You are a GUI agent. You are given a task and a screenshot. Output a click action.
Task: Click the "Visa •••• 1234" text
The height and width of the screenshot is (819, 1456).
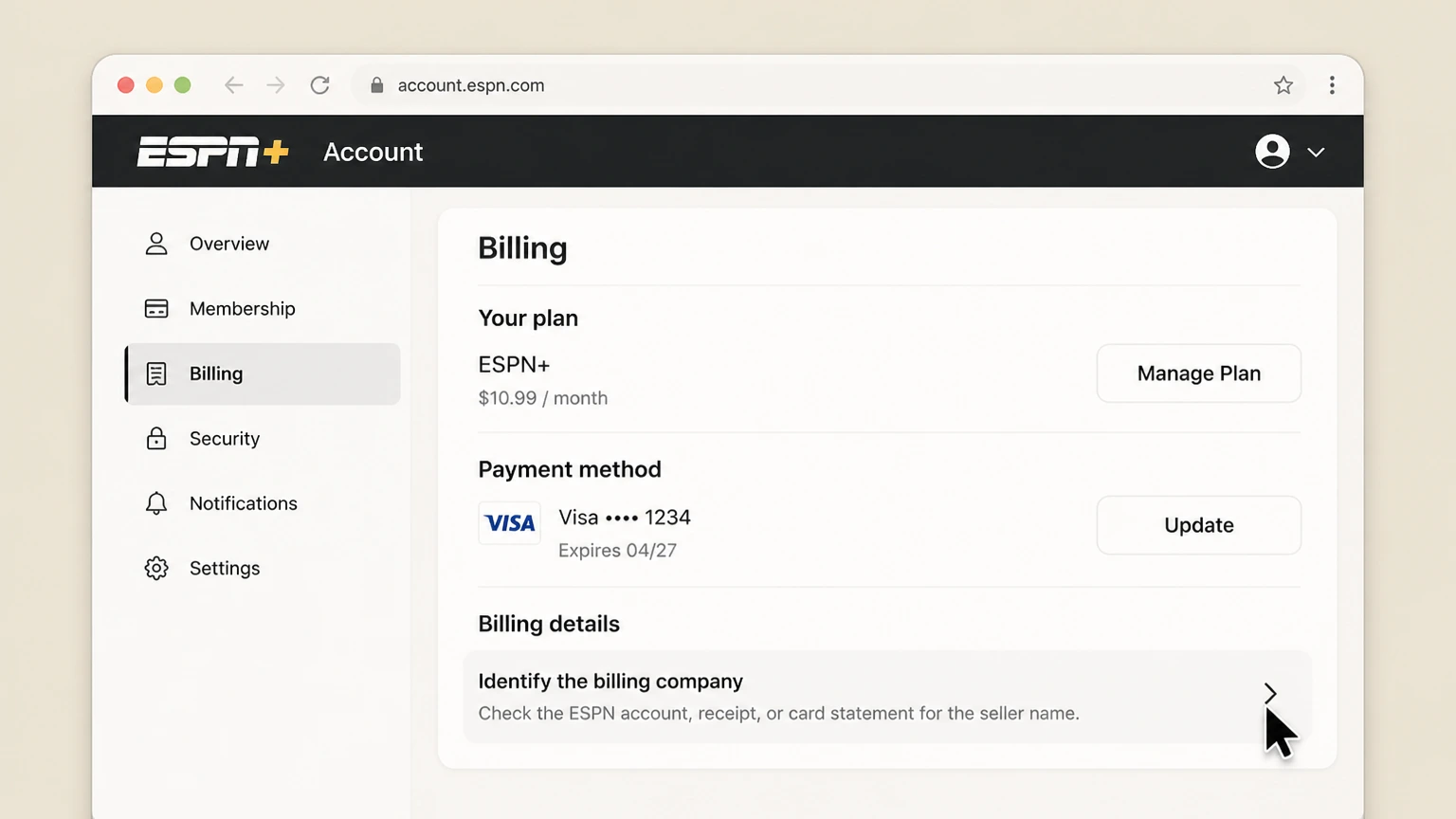coord(625,518)
